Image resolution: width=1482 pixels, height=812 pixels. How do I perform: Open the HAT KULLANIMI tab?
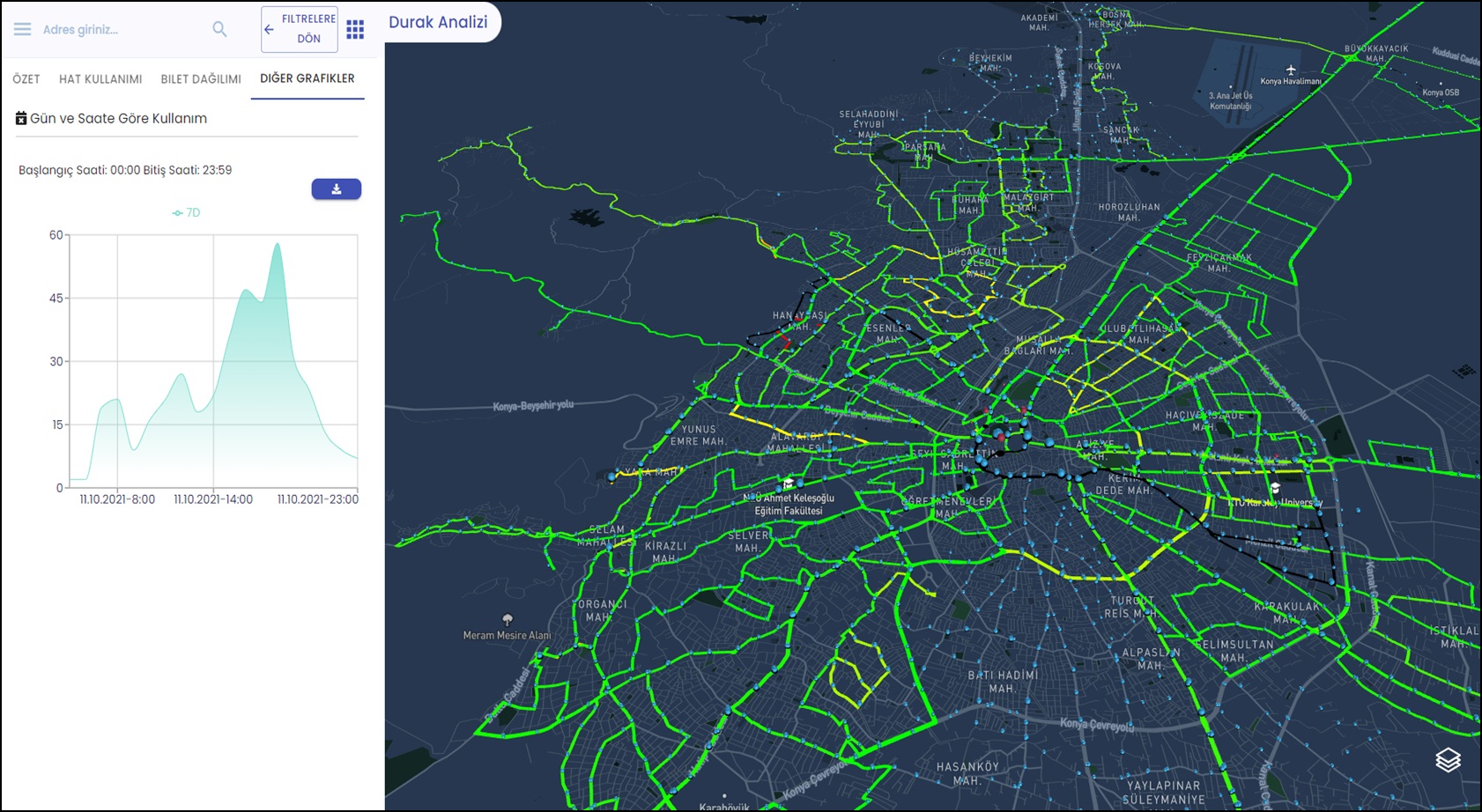(x=100, y=79)
